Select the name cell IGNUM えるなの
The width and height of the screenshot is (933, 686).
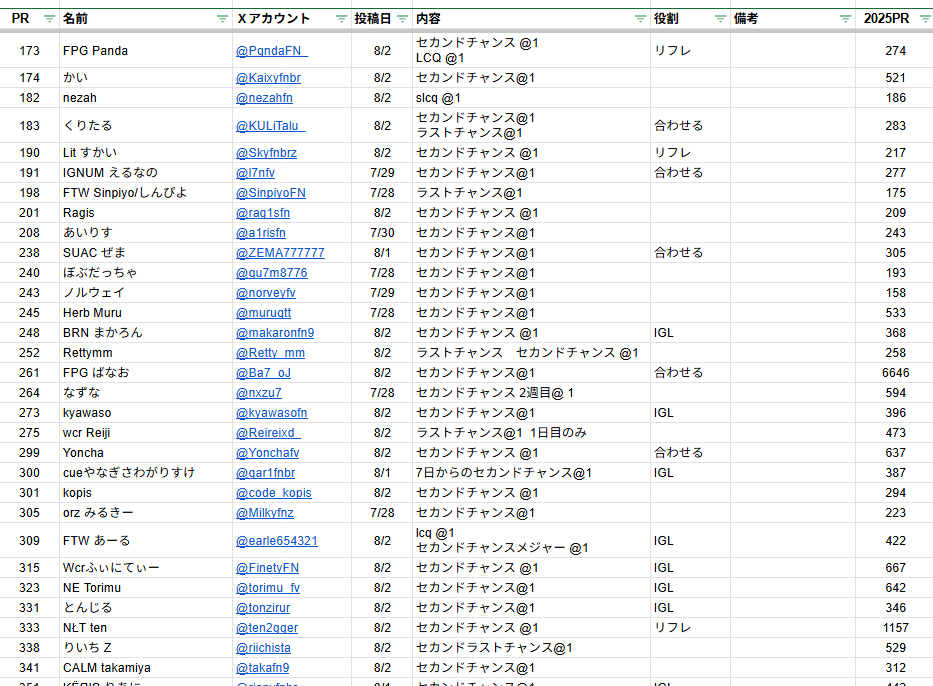coord(146,173)
